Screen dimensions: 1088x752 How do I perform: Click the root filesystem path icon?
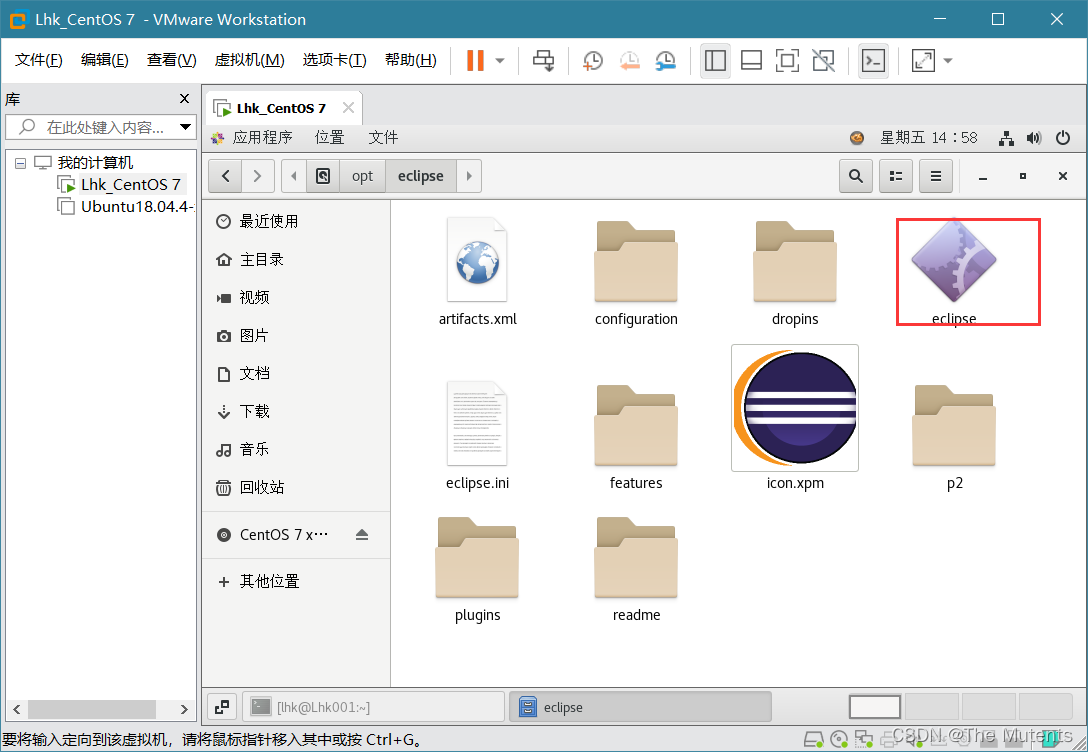click(x=323, y=176)
